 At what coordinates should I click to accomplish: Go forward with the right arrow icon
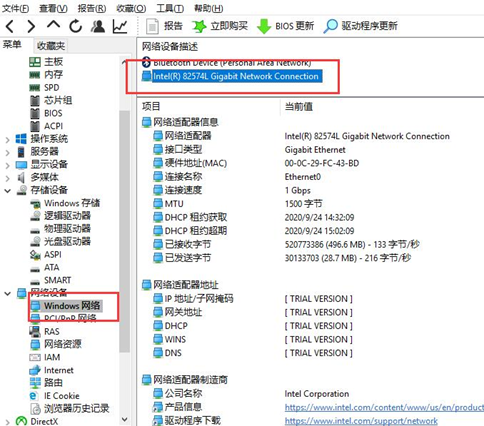pos(31,26)
